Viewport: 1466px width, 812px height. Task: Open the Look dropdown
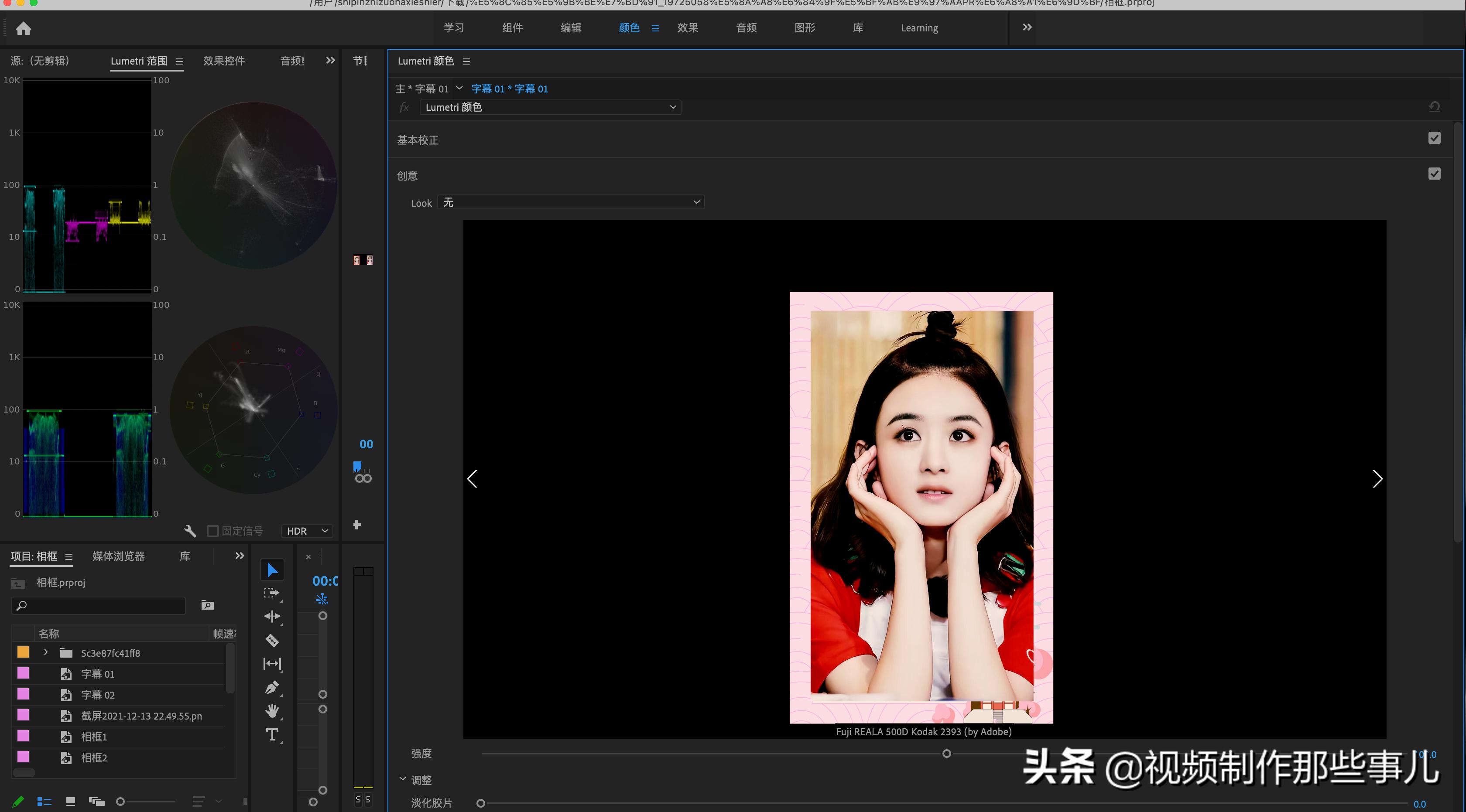point(571,202)
